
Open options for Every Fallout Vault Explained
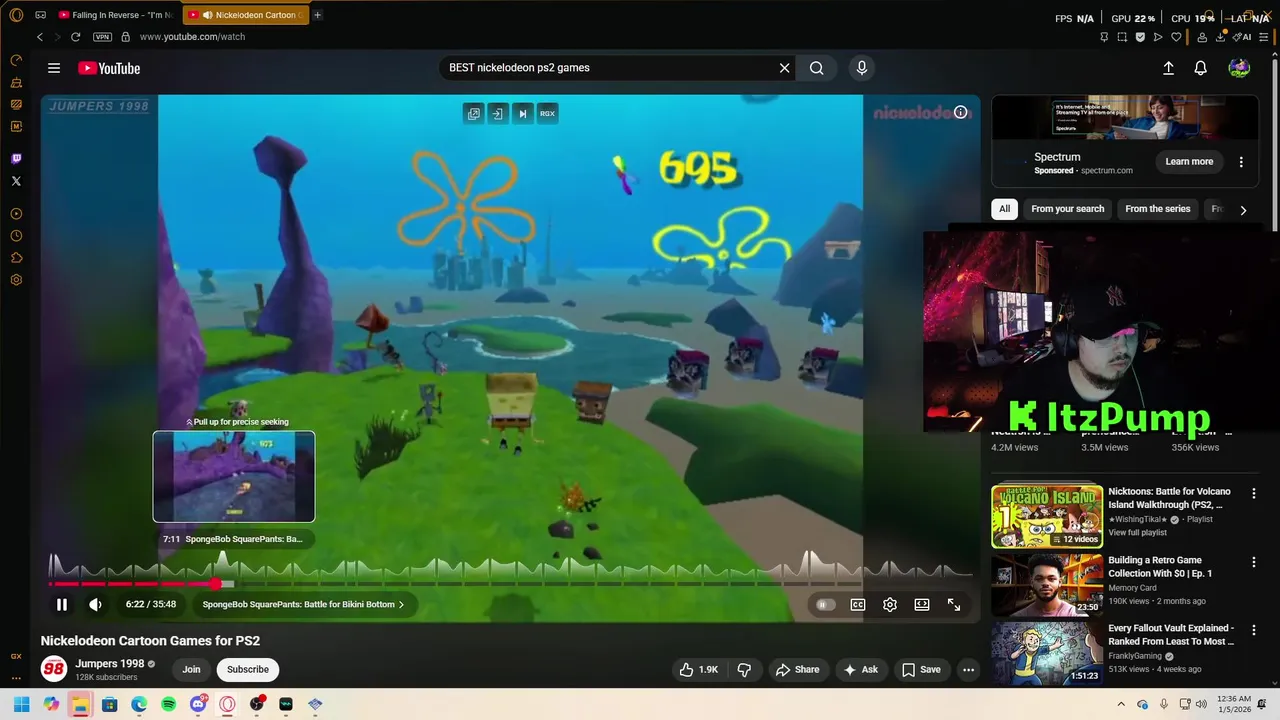(1253, 630)
